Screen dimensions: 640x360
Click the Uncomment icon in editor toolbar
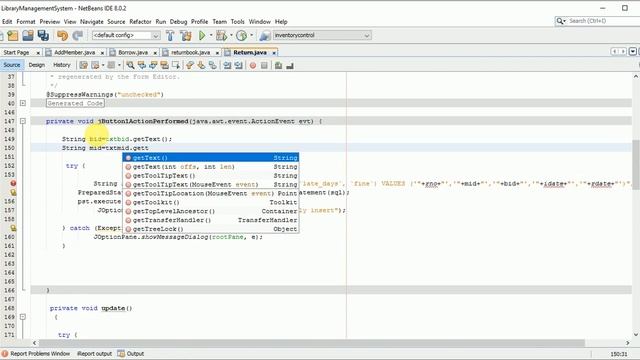click(x=290, y=65)
